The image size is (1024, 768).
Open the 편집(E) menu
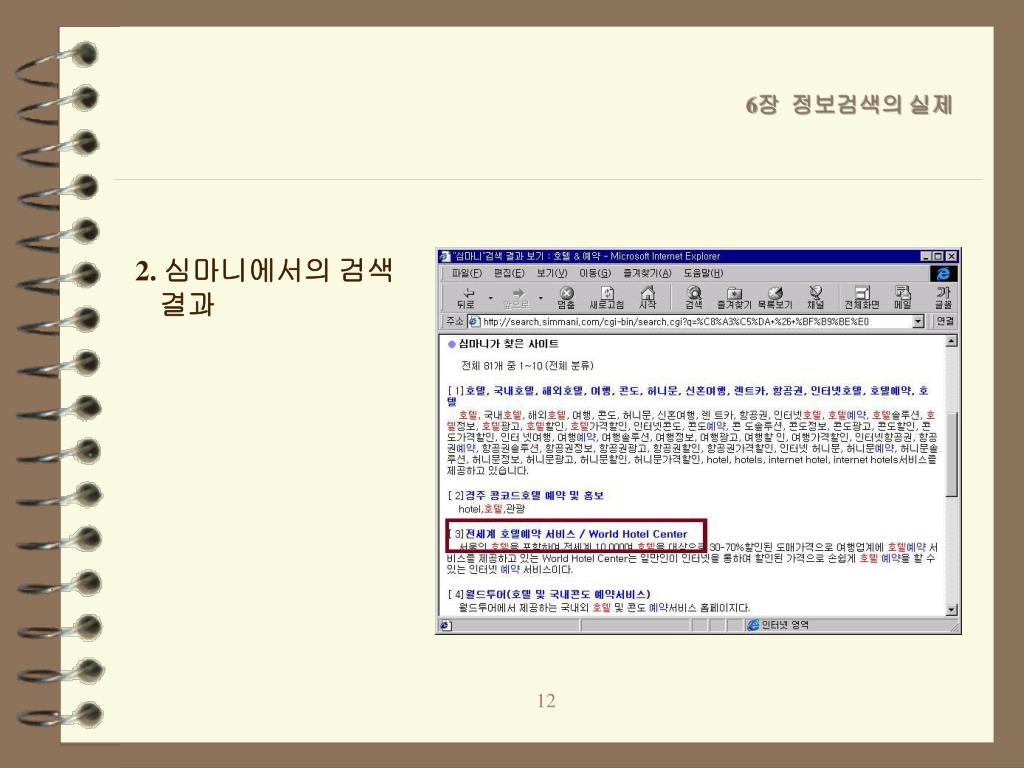tap(509, 273)
